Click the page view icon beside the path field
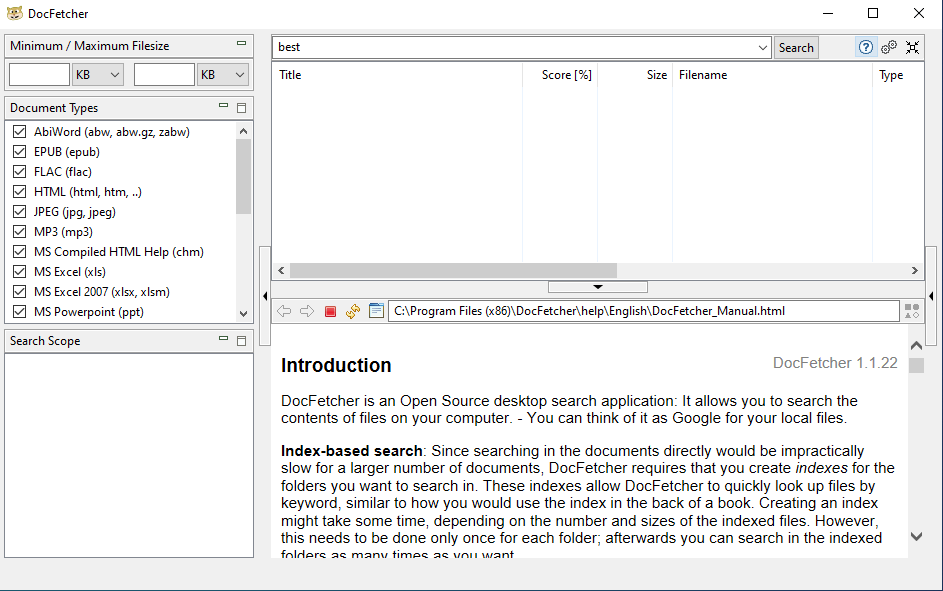The image size is (943, 591). (x=376, y=311)
